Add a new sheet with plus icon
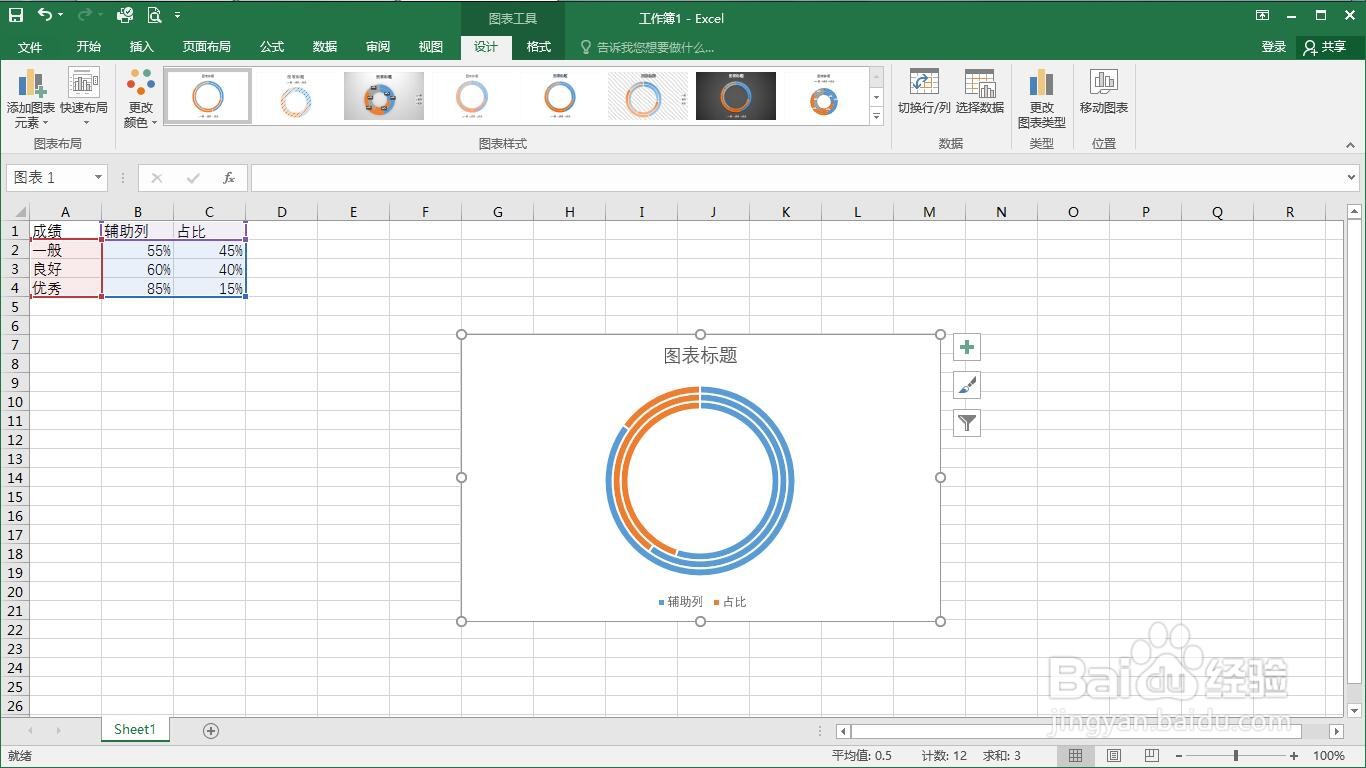This screenshot has width=1366, height=768. click(x=211, y=731)
